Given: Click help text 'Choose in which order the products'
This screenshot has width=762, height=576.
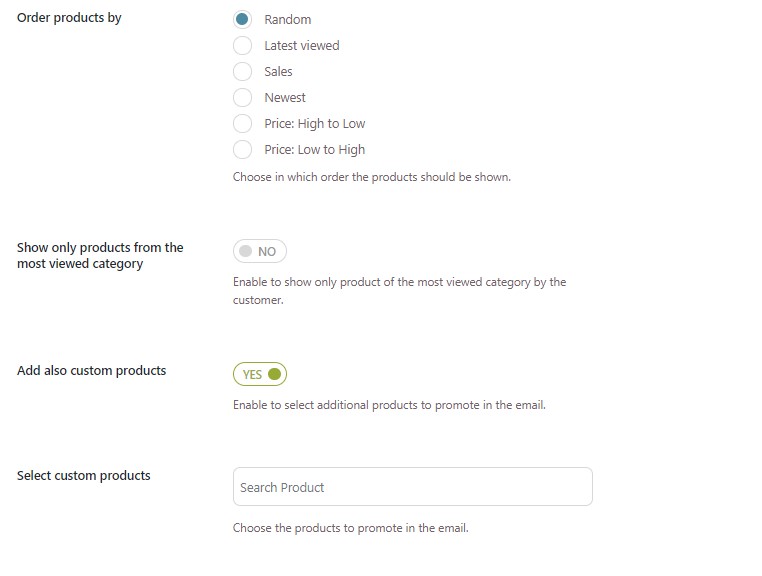Looking at the screenshot, I should (371, 177).
